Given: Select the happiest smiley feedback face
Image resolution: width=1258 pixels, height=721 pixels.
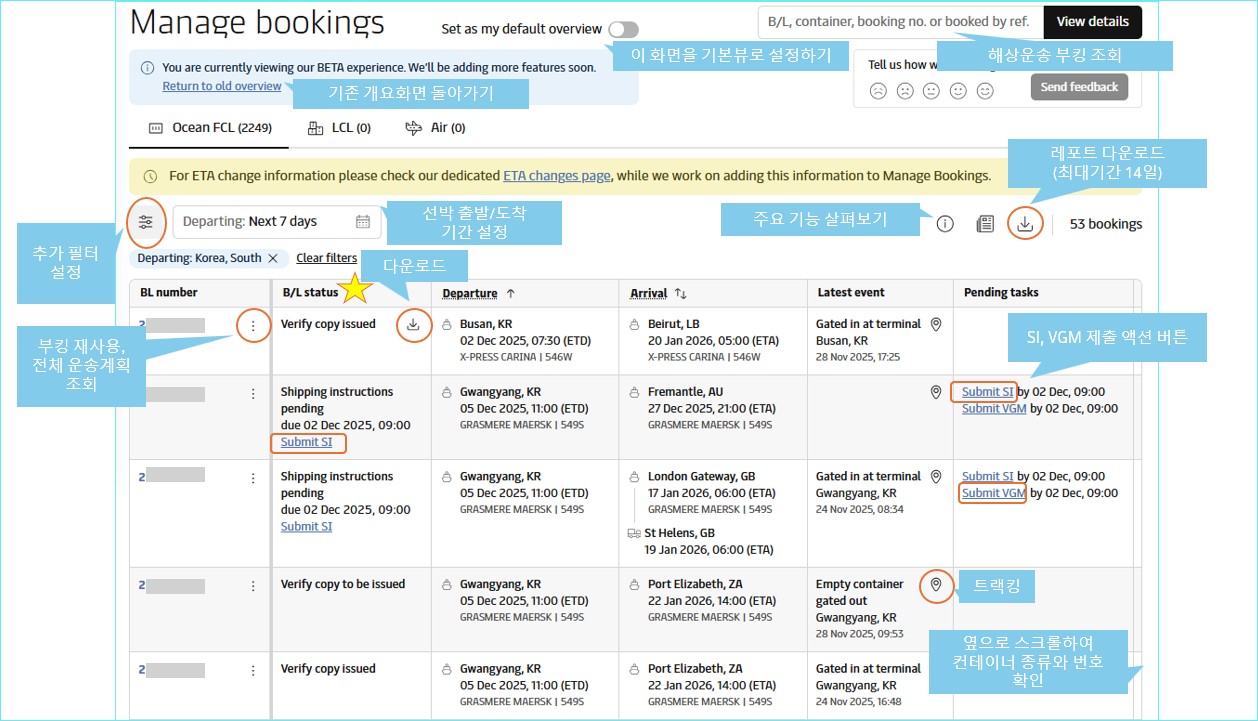Looking at the screenshot, I should (x=985, y=91).
